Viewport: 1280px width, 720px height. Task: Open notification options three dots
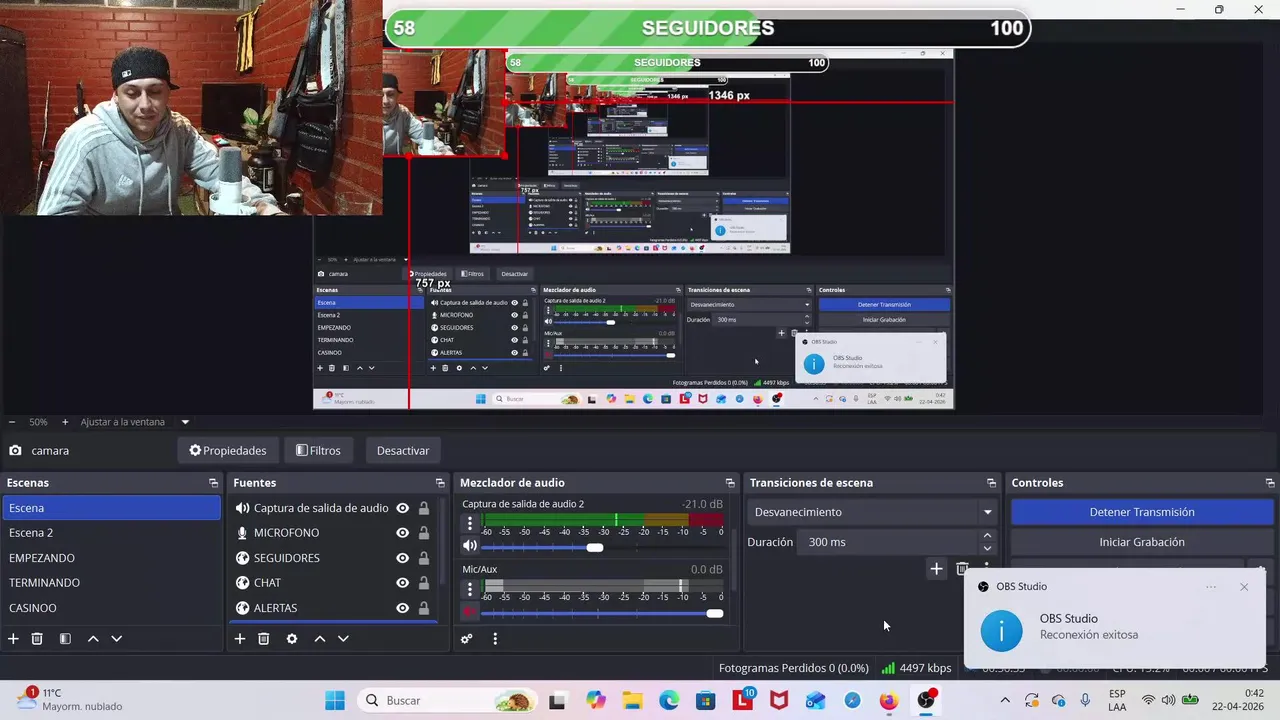tap(1211, 587)
